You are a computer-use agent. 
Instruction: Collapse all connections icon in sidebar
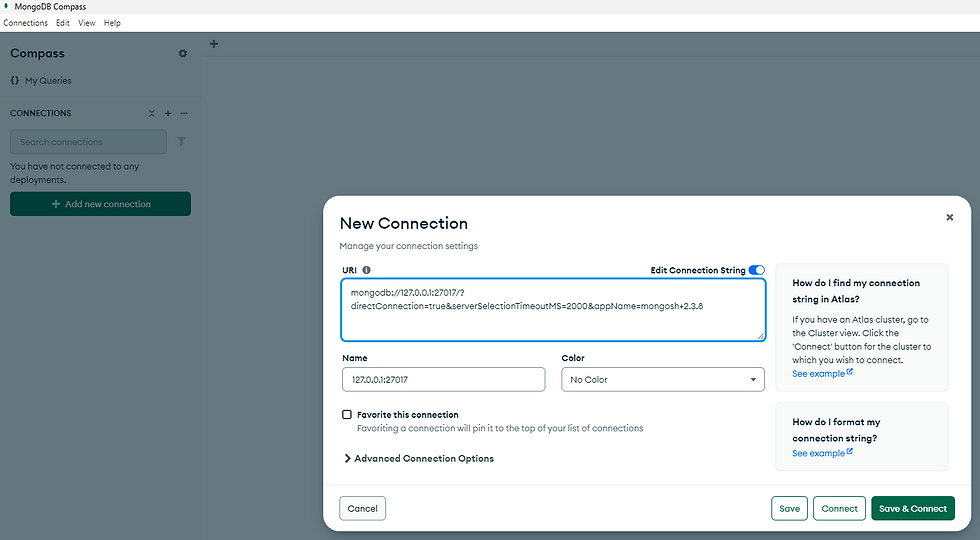152,114
